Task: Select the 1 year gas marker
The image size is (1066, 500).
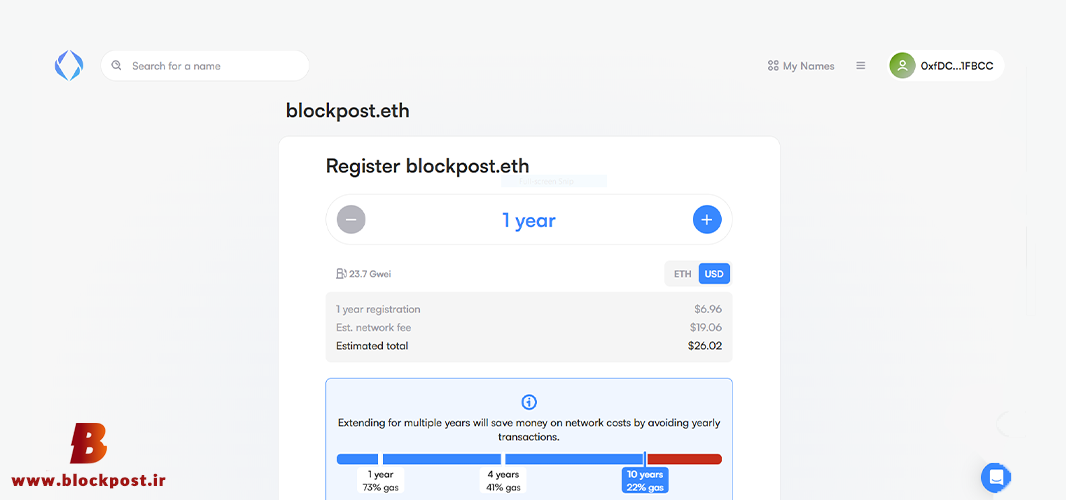Action: point(381,480)
